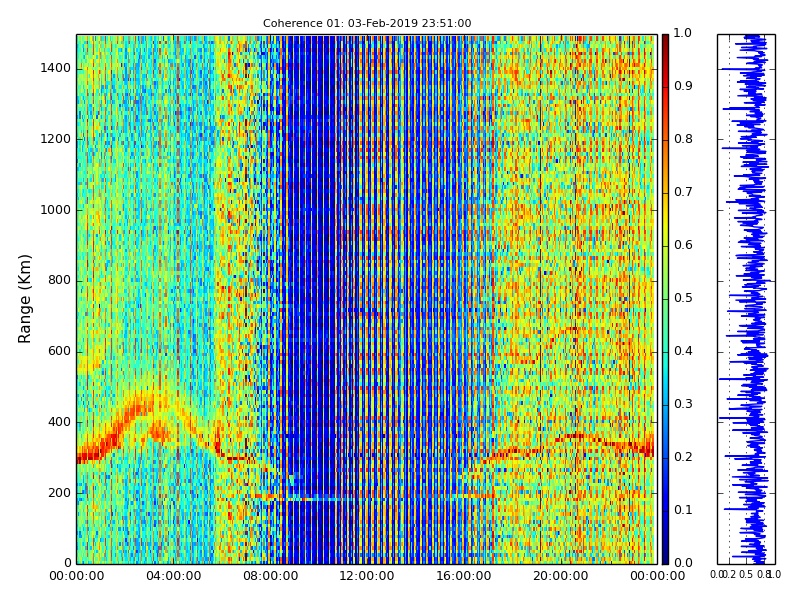The image size is (800, 600).
Task: Click the colorbar label 0.5
Action: click(683, 298)
